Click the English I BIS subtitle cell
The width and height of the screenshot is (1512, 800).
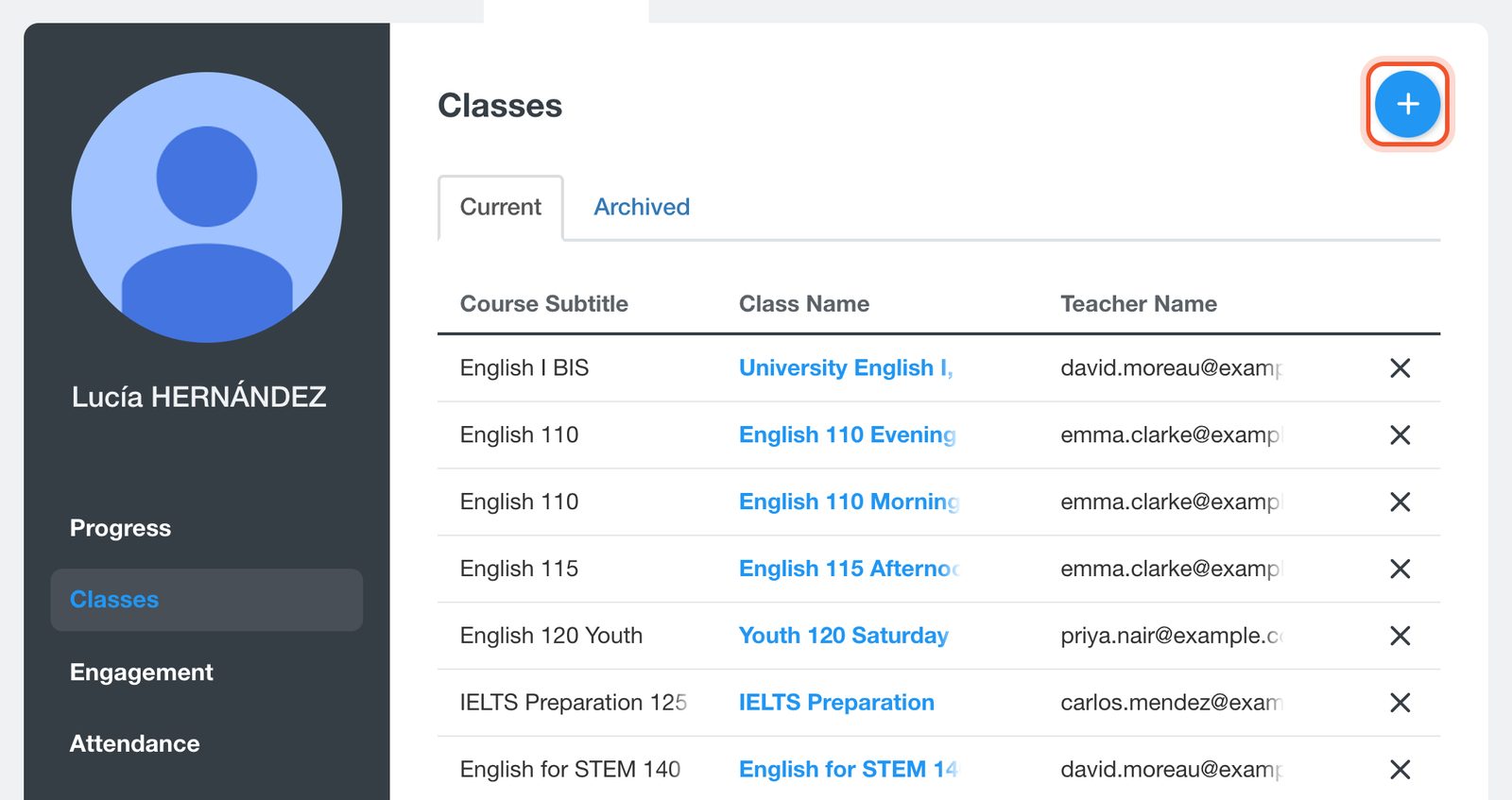point(524,368)
